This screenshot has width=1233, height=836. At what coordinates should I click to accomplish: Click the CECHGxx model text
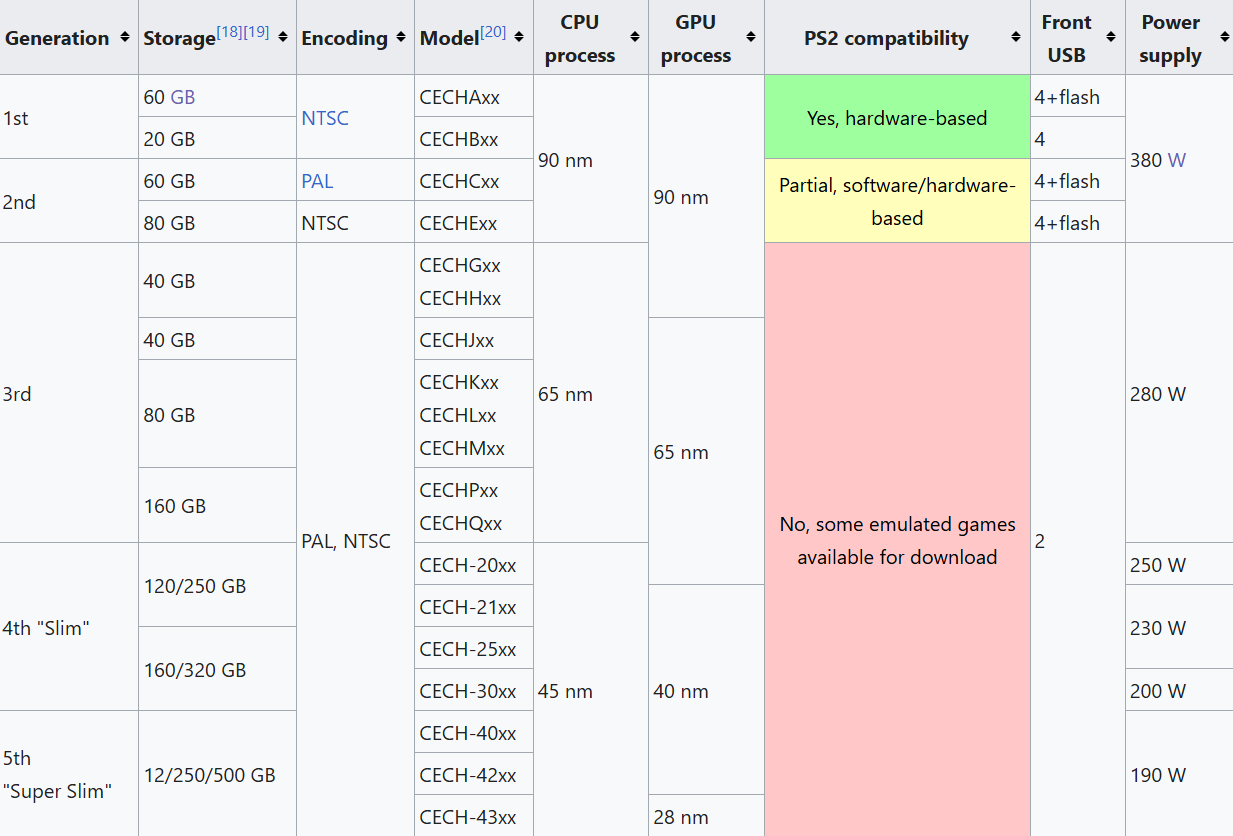point(460,265)
